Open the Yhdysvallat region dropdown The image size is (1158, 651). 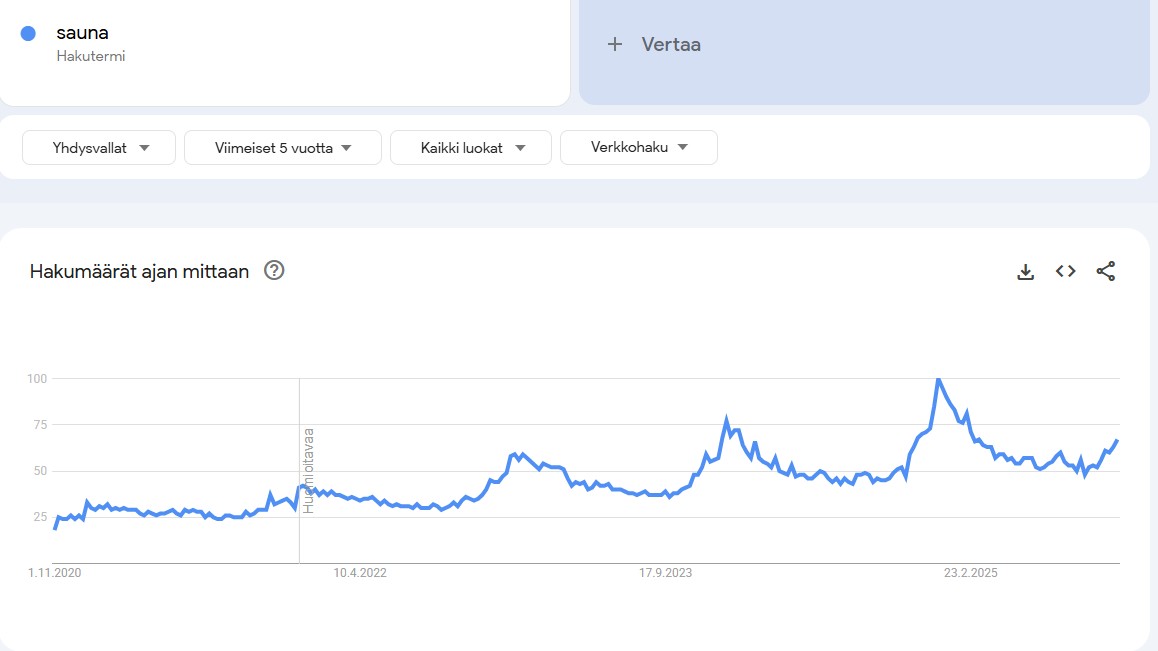click(99, 147)
